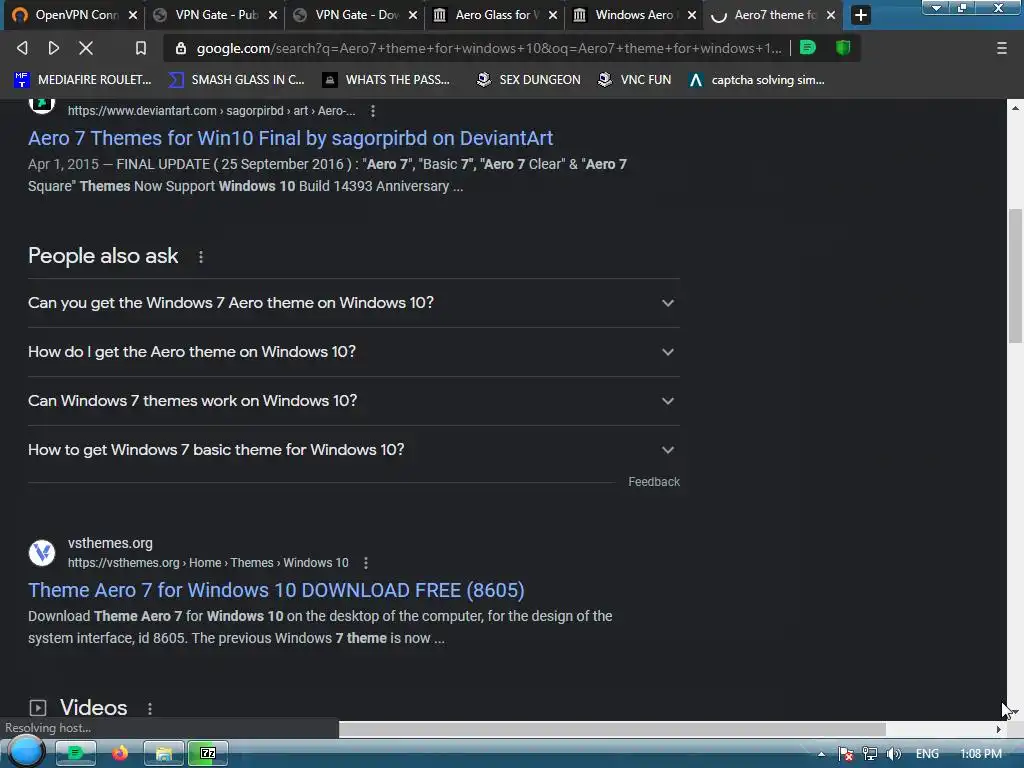
Task: Open the green chat extension icon in address bar
Action: point(808,48)
